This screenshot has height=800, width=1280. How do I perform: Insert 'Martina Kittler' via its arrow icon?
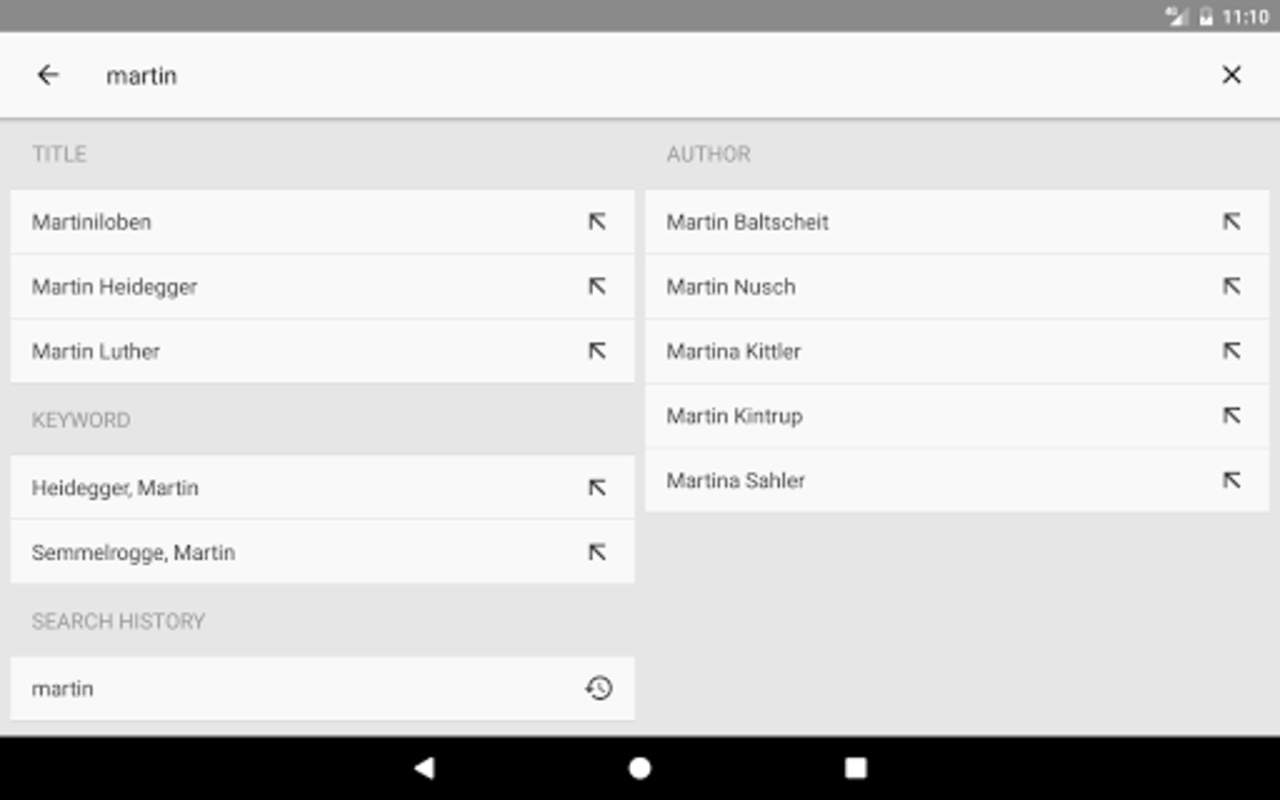[1232, 351]
